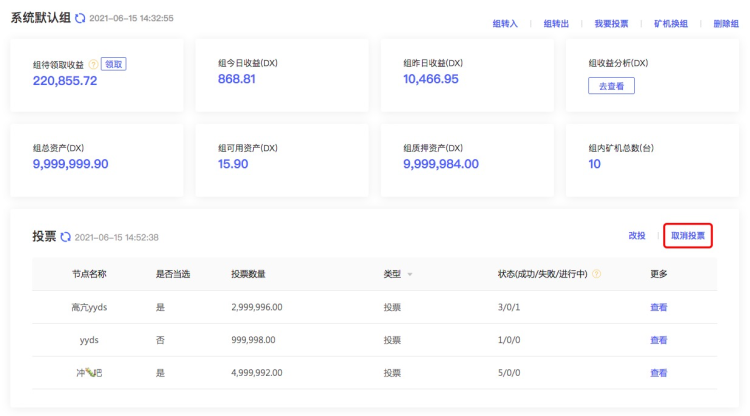The width and height of the screenshot is (750, 416).
Task: Click the 取消投票 button
Action: [x=687, y=236]
